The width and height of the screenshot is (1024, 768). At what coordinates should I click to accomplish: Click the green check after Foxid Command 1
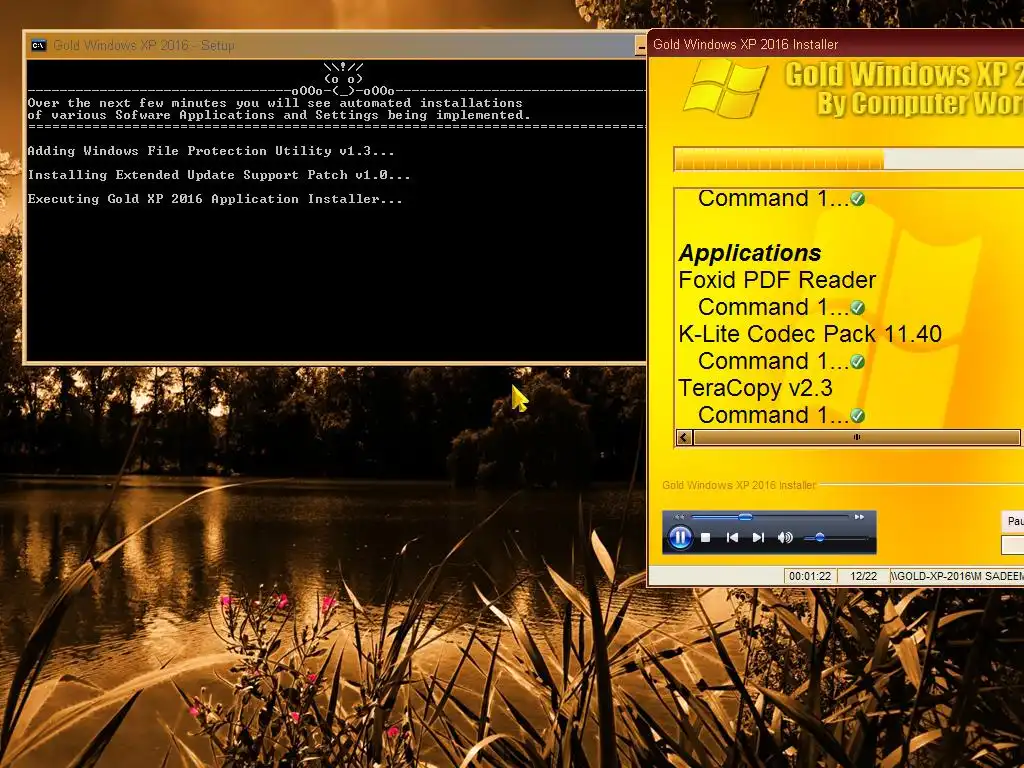coord(857,308)
